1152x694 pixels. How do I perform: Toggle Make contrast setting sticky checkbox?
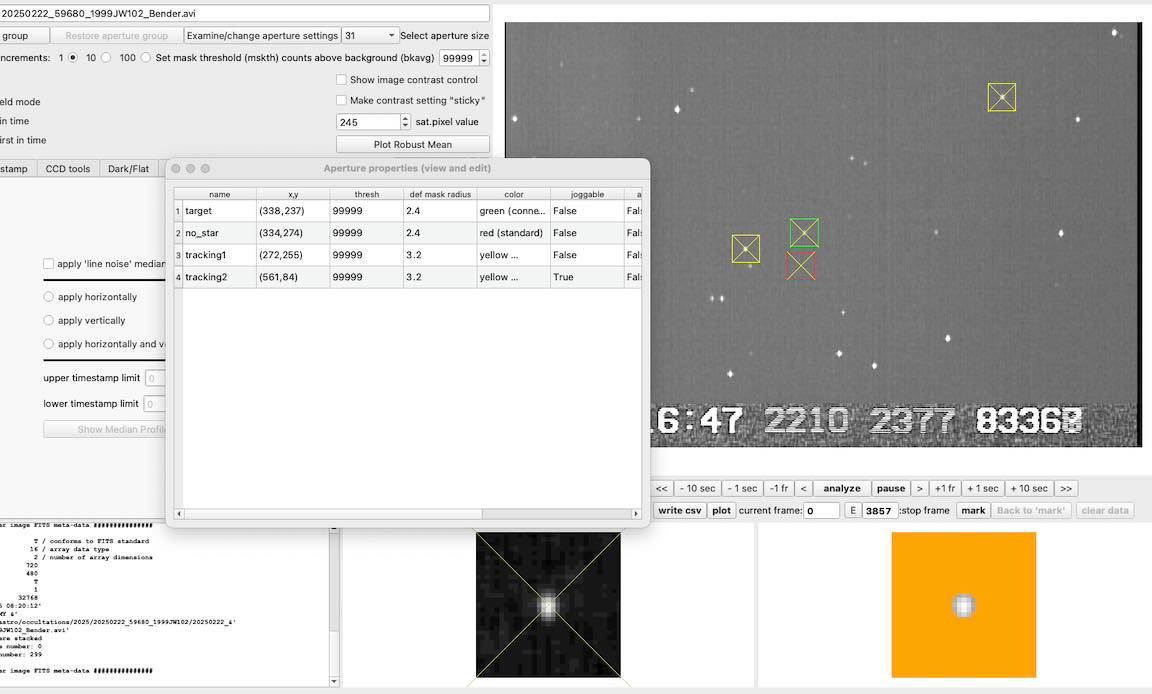(x=341, y=100)
